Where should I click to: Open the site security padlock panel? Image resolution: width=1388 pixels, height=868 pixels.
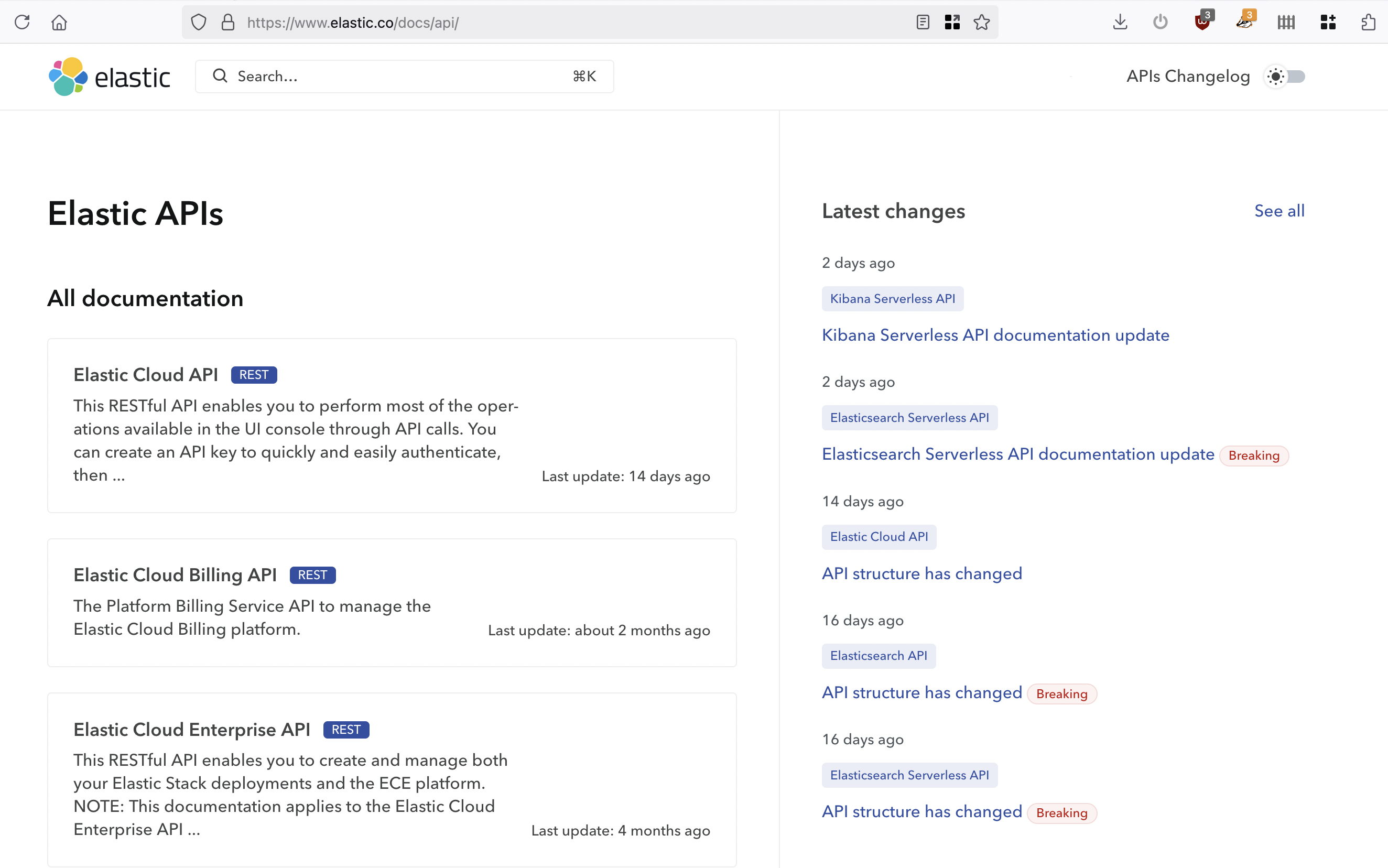(x=229, y=22)
